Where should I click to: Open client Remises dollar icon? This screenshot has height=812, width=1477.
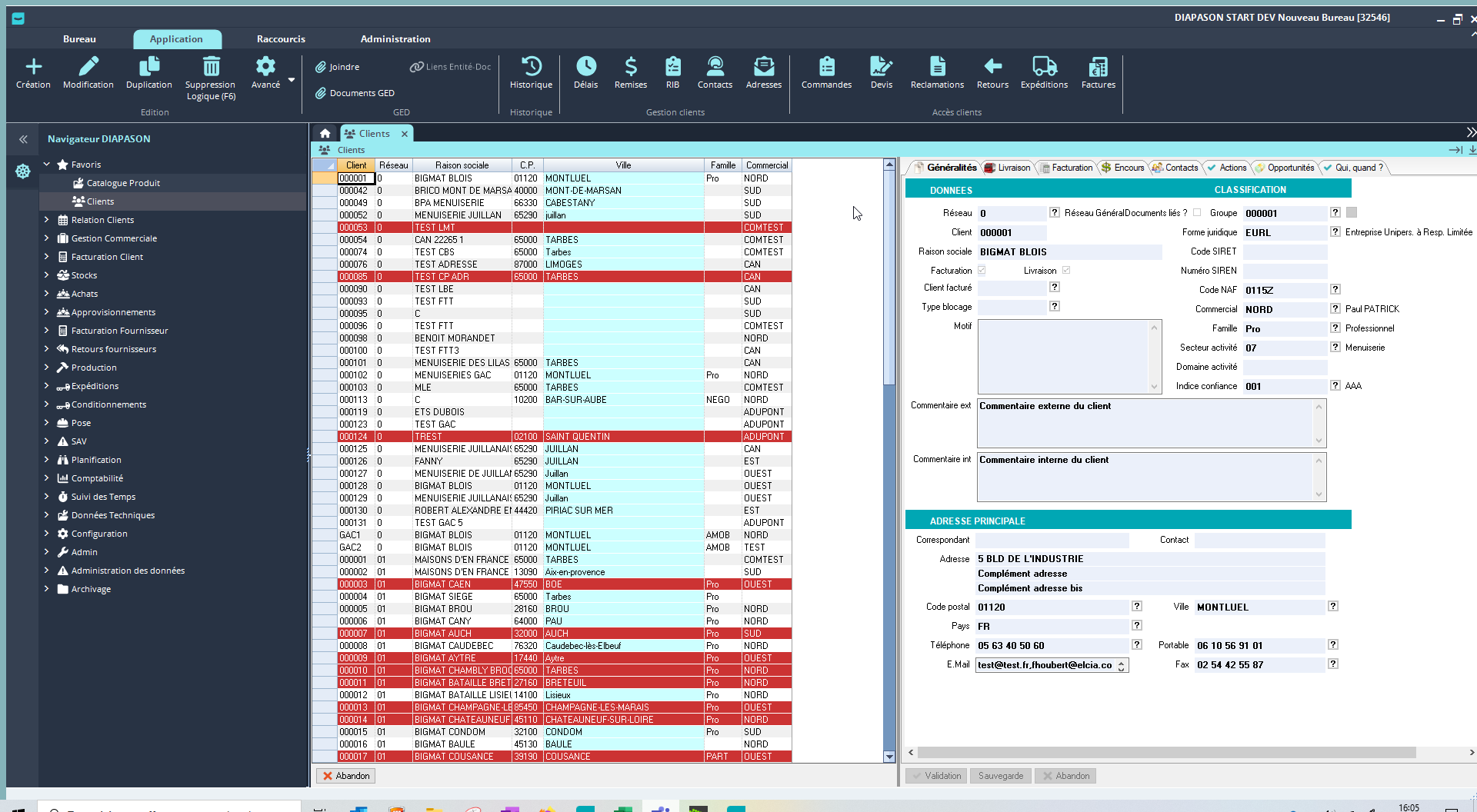[630, 67]
